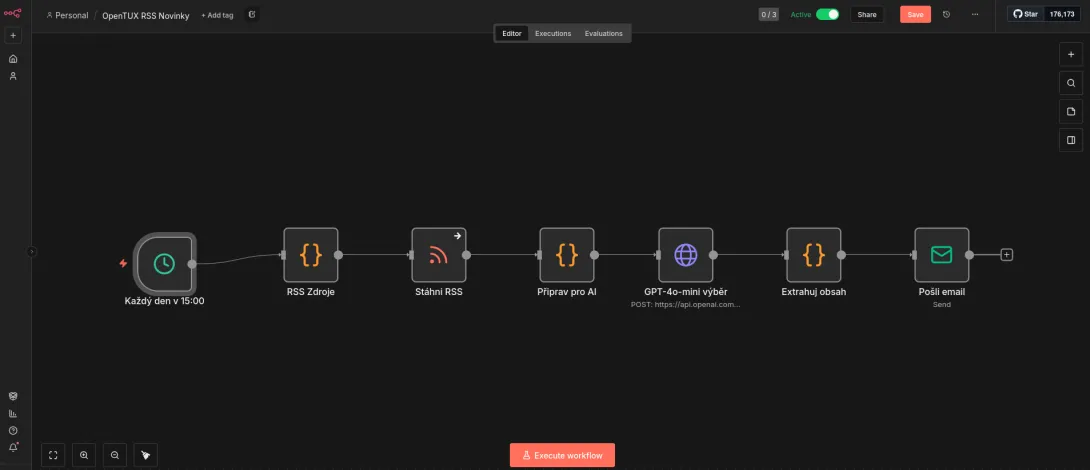1090x470 pixels.
Task: Select the Připrav pro AI code node
Action: (567, 255)
